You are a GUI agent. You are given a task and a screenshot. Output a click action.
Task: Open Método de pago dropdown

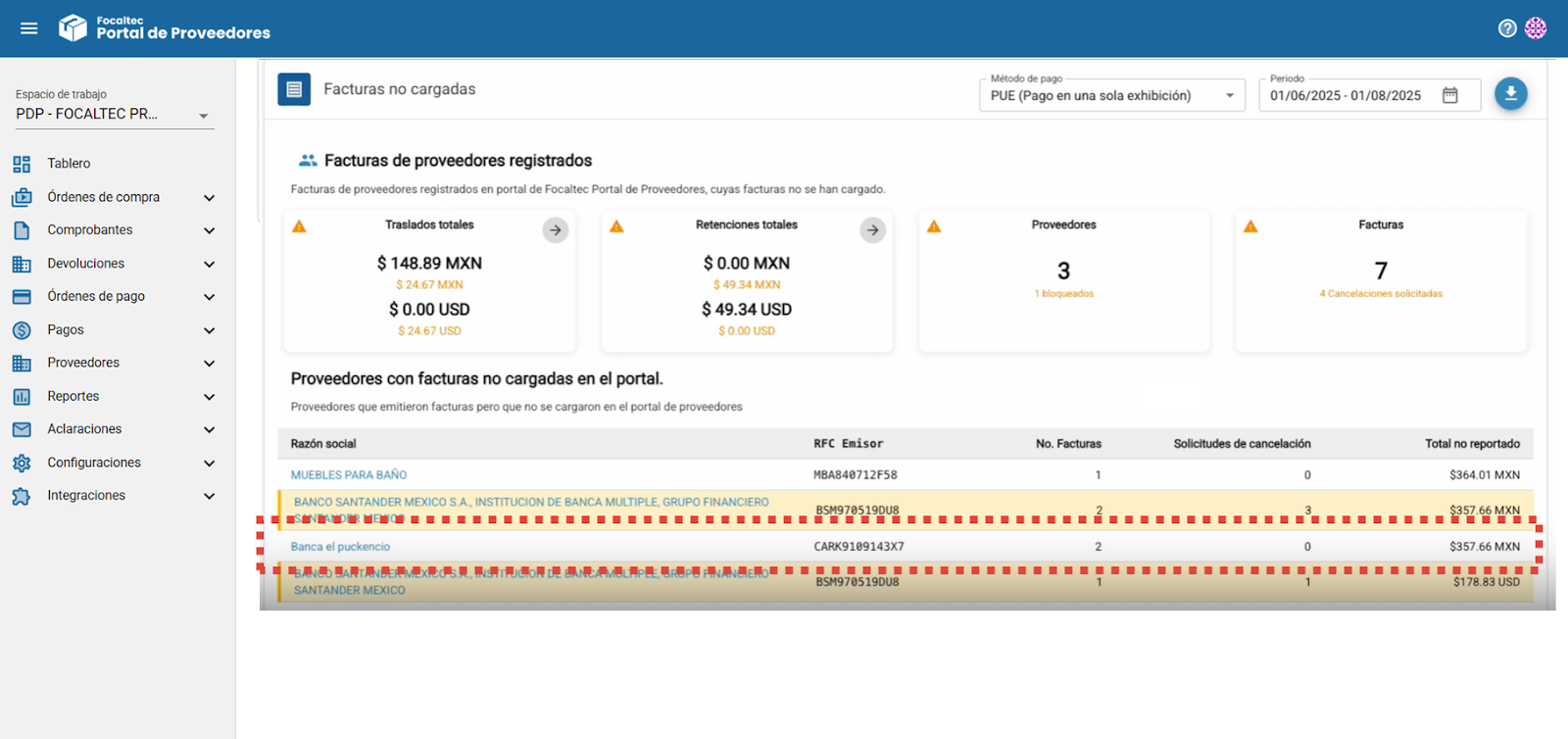click(x=1112, y=95)
